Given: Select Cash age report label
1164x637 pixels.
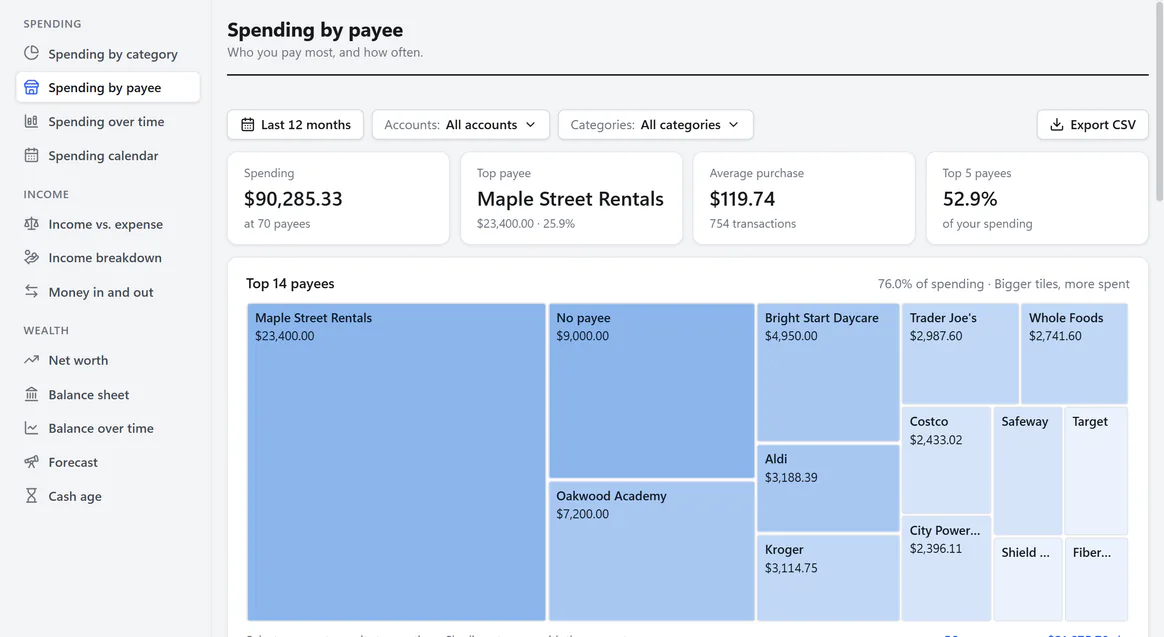Looking at the screenshot, I should [75, 496].
